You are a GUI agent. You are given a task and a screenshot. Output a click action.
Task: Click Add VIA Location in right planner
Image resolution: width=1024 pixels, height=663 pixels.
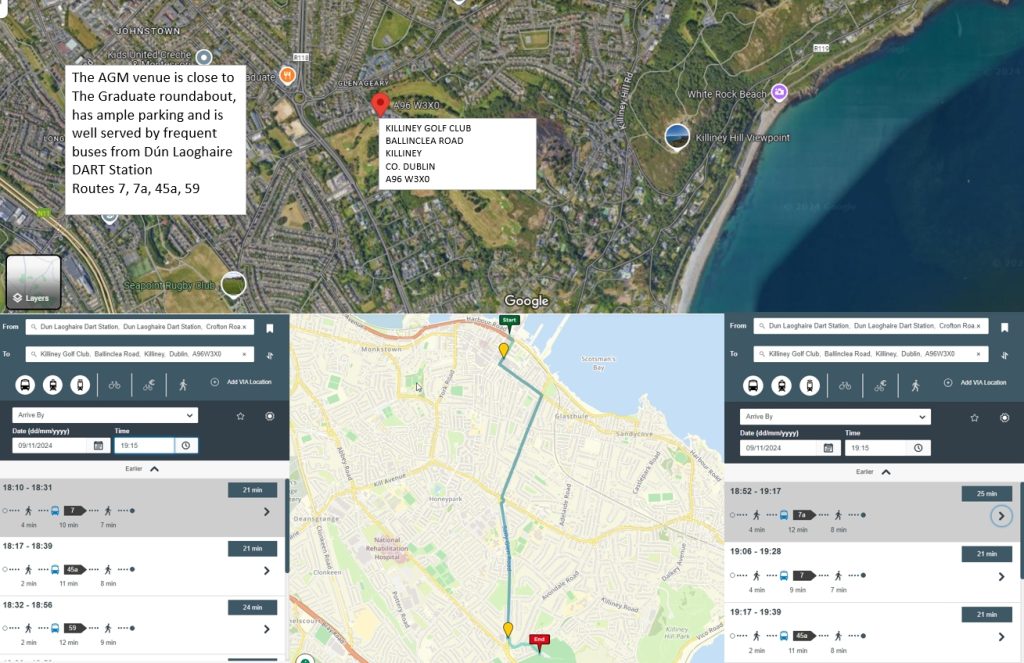click(974, 383)
